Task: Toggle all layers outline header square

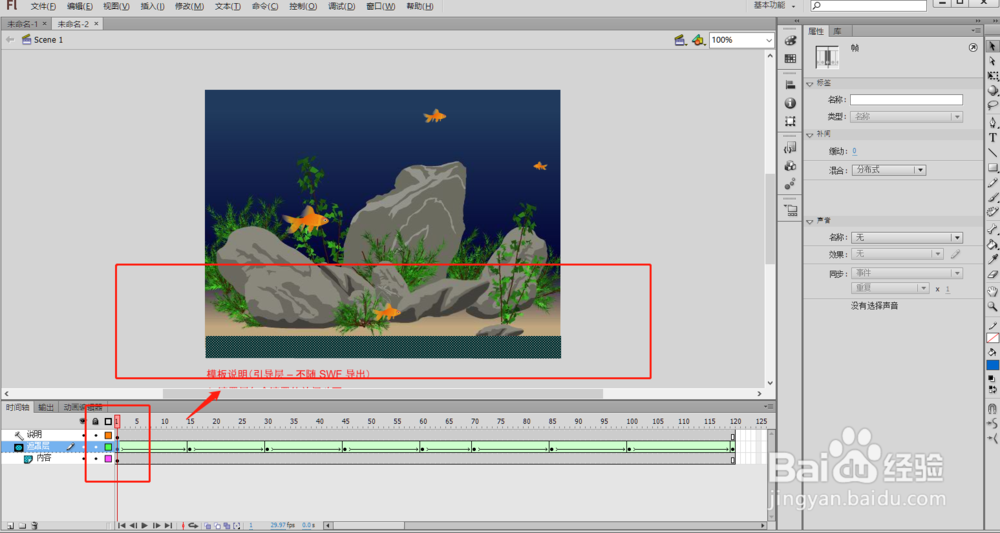Action: 108,421
